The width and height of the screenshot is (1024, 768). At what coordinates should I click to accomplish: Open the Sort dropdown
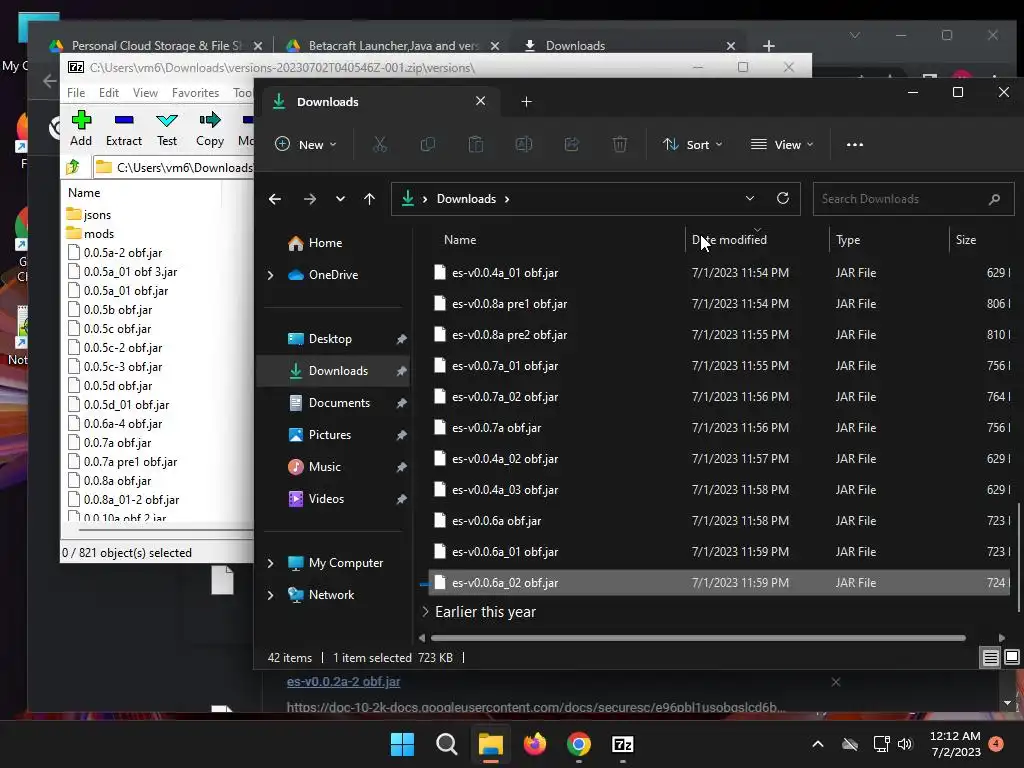[x=693, y=144]
